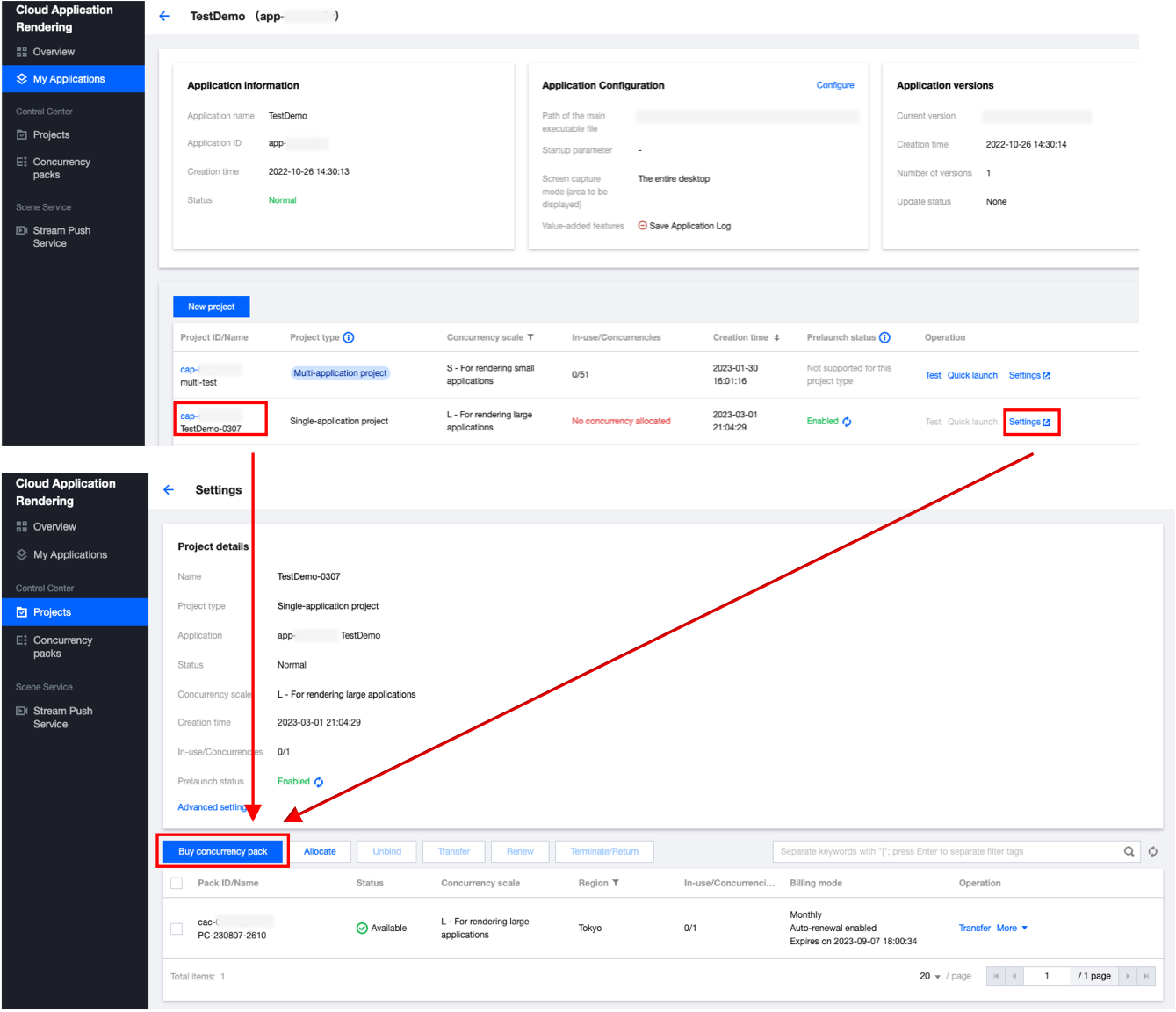Click the search magnifier icon in the filter box
The width and height of the screenshot is (1176, 1012).
[1129, 851]
